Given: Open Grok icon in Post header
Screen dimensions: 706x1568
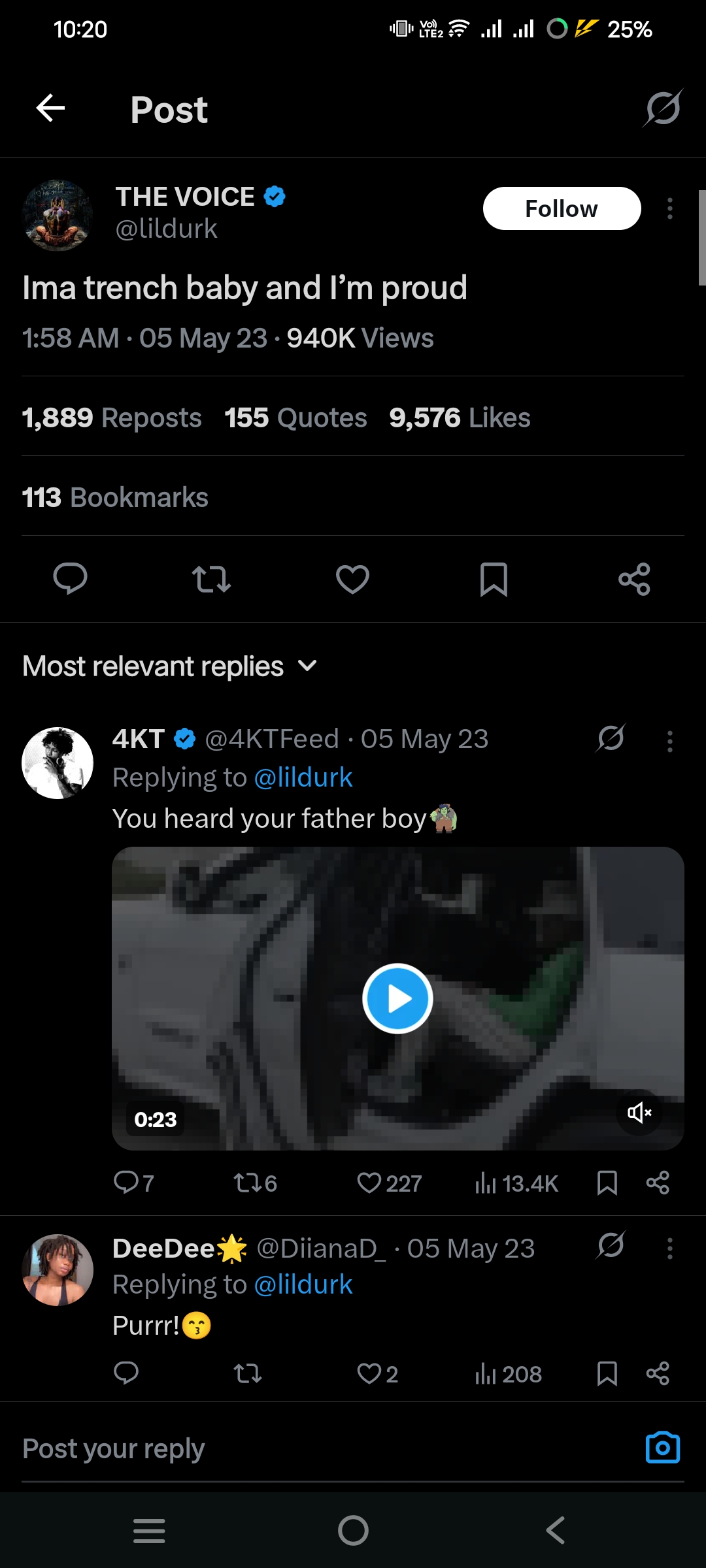Looking at the screenshot, I should (x=663, y=108).
